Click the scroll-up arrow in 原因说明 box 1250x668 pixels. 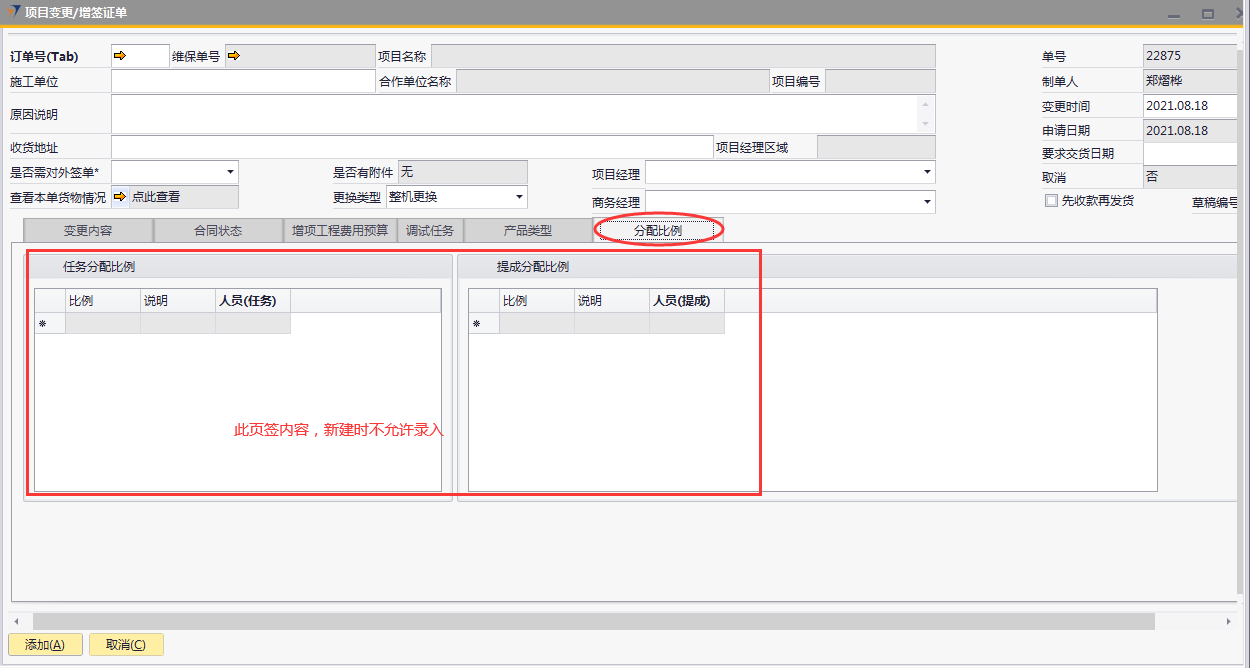[925, 104]
